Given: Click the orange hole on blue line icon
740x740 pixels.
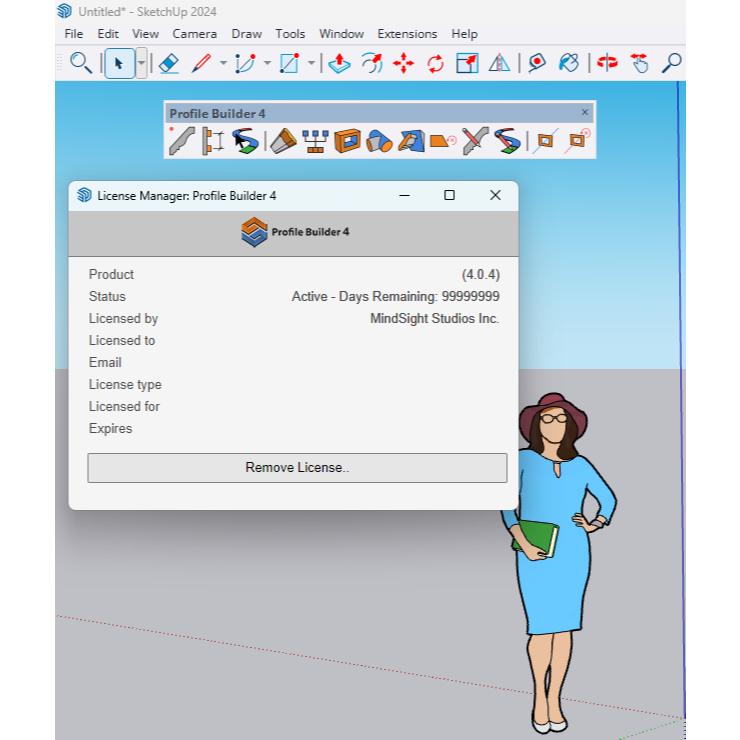Looking at the screenshot, I should [x=545, y=141].
